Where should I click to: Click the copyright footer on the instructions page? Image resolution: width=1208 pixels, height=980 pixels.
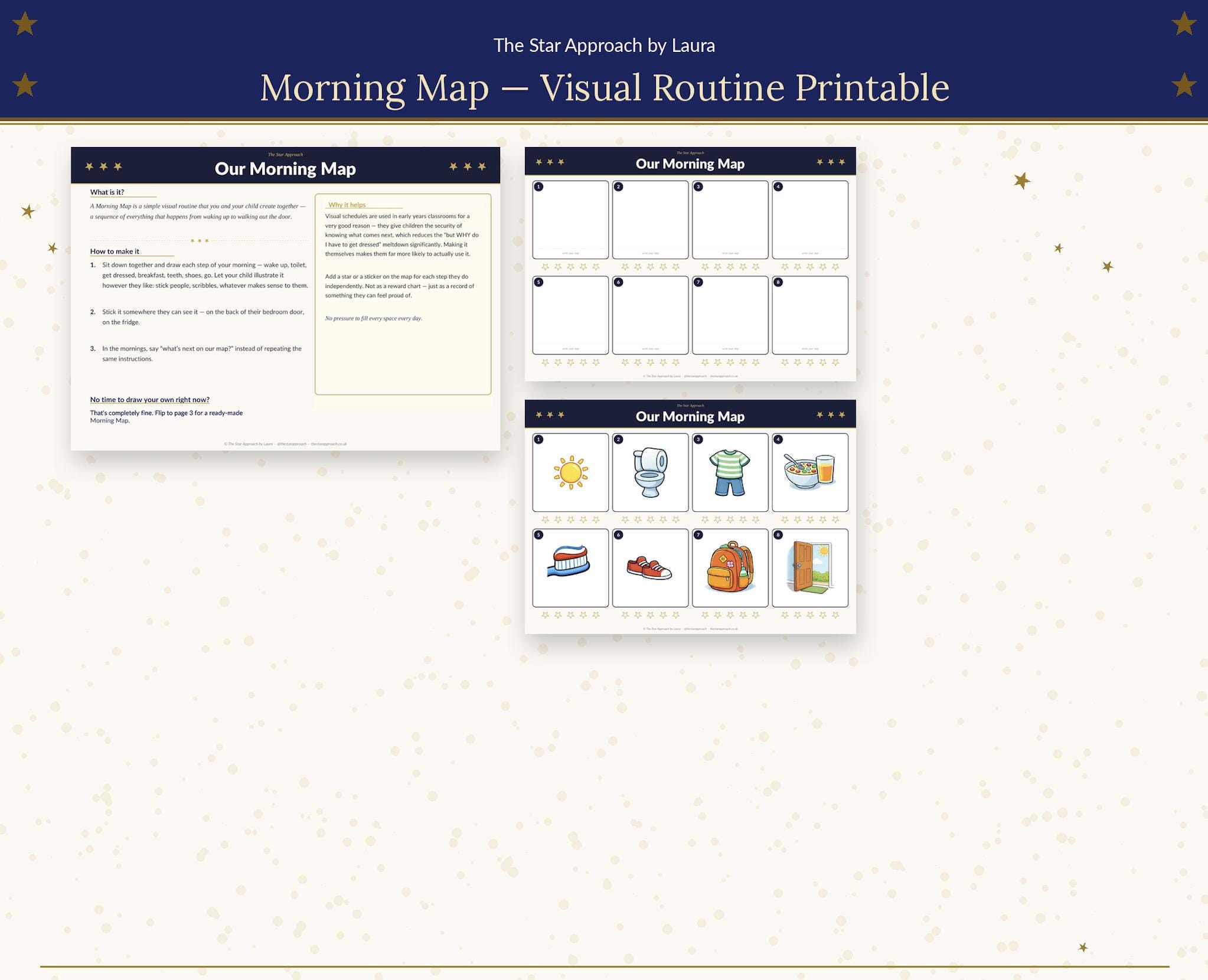pyautogui.click(x=285, y=444)
